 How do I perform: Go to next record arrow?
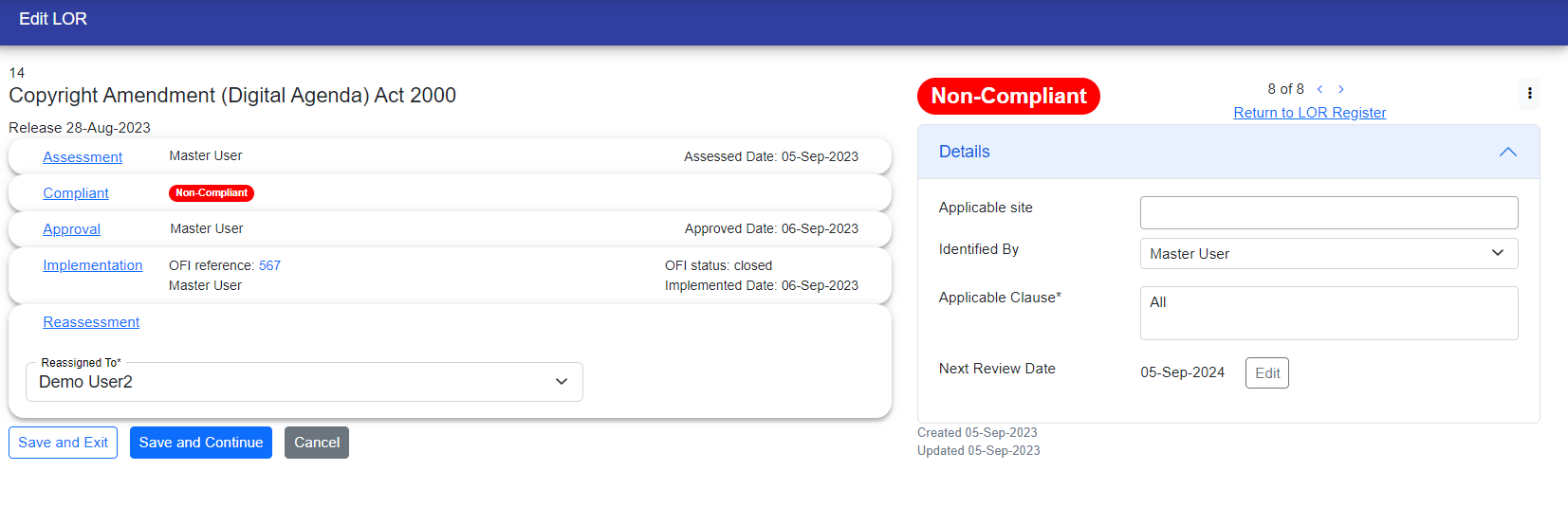pyautogui.click(x=1341, y=89)
